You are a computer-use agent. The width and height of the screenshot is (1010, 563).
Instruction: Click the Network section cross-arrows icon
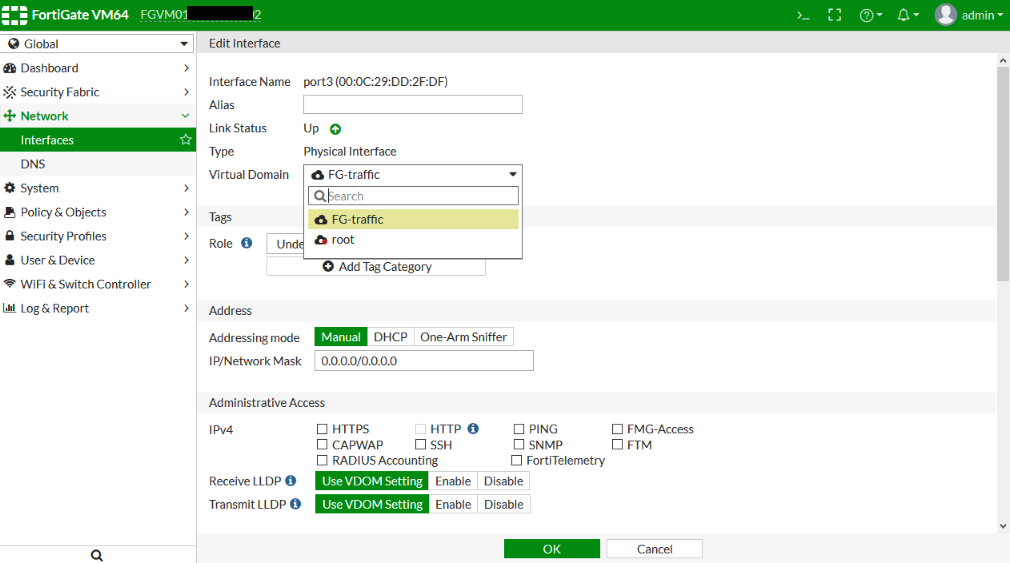tap(10, 116)
